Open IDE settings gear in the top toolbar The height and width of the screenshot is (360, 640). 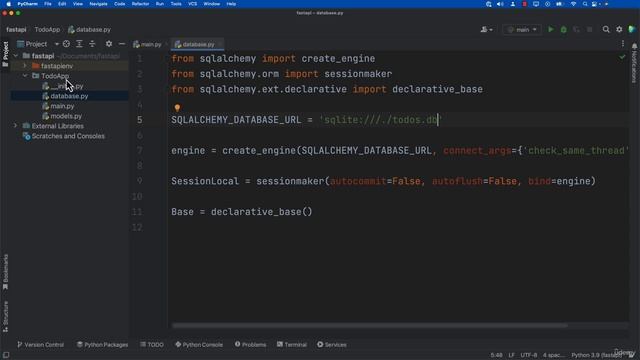pyautogui.click(x=619, y=29)
